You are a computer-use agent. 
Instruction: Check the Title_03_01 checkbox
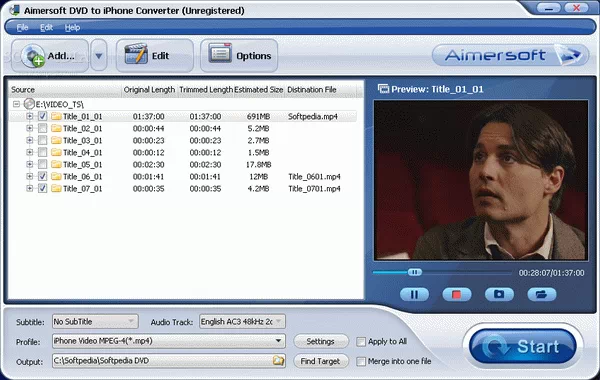pos(42,140)
